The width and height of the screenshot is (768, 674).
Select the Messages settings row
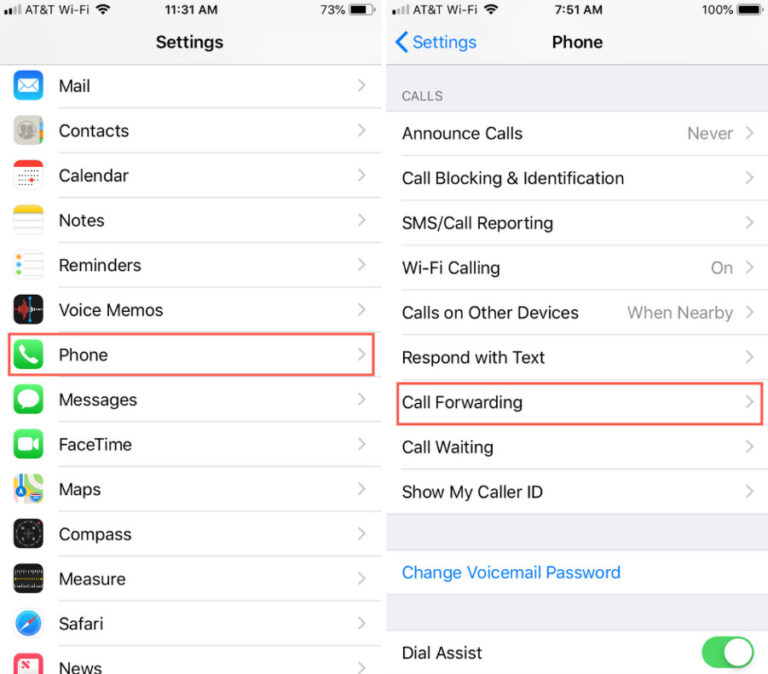(x=191, y=400)
